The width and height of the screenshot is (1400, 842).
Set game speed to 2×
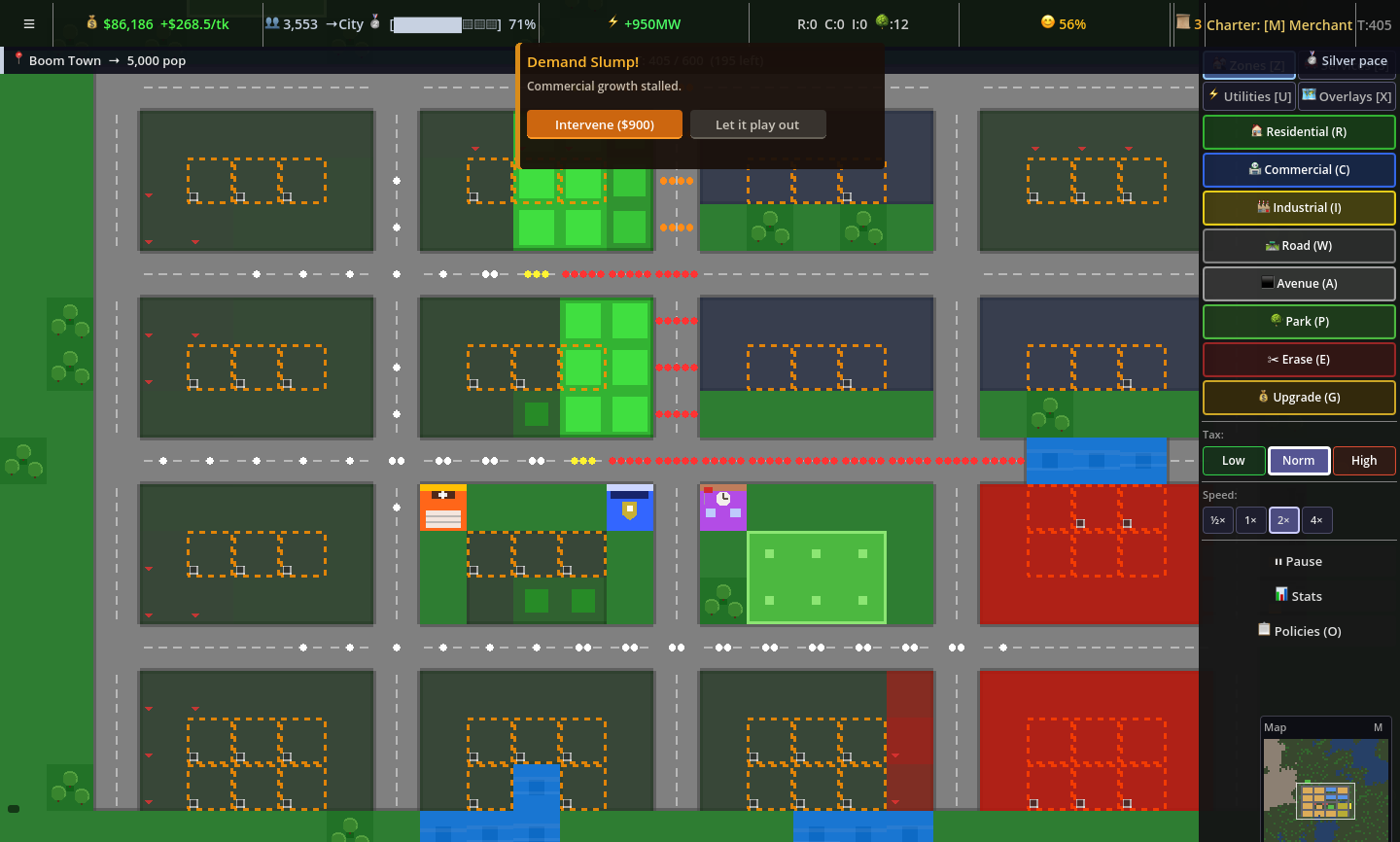1284,520
